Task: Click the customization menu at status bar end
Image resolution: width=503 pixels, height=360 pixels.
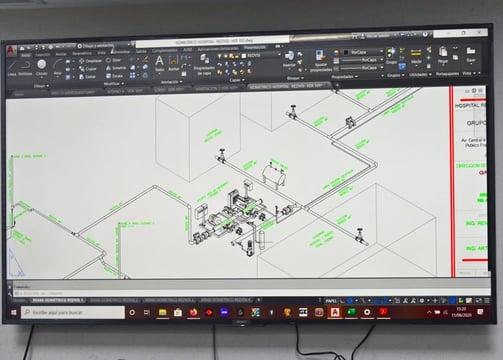Action: click(x=487, y=300)
